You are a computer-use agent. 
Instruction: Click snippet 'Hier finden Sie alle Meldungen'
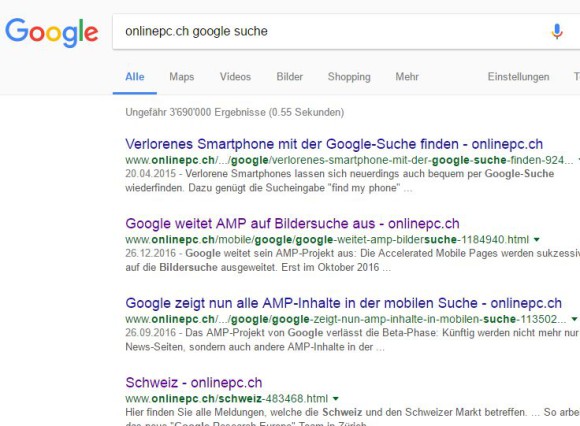(x=353, y=417)
